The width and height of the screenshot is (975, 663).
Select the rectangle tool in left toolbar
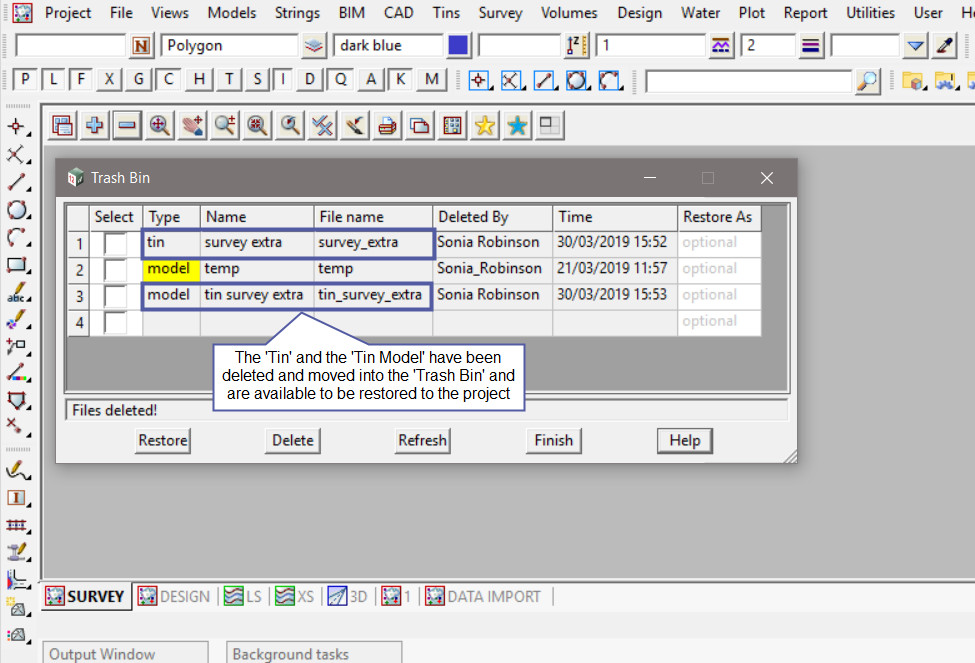17,266
